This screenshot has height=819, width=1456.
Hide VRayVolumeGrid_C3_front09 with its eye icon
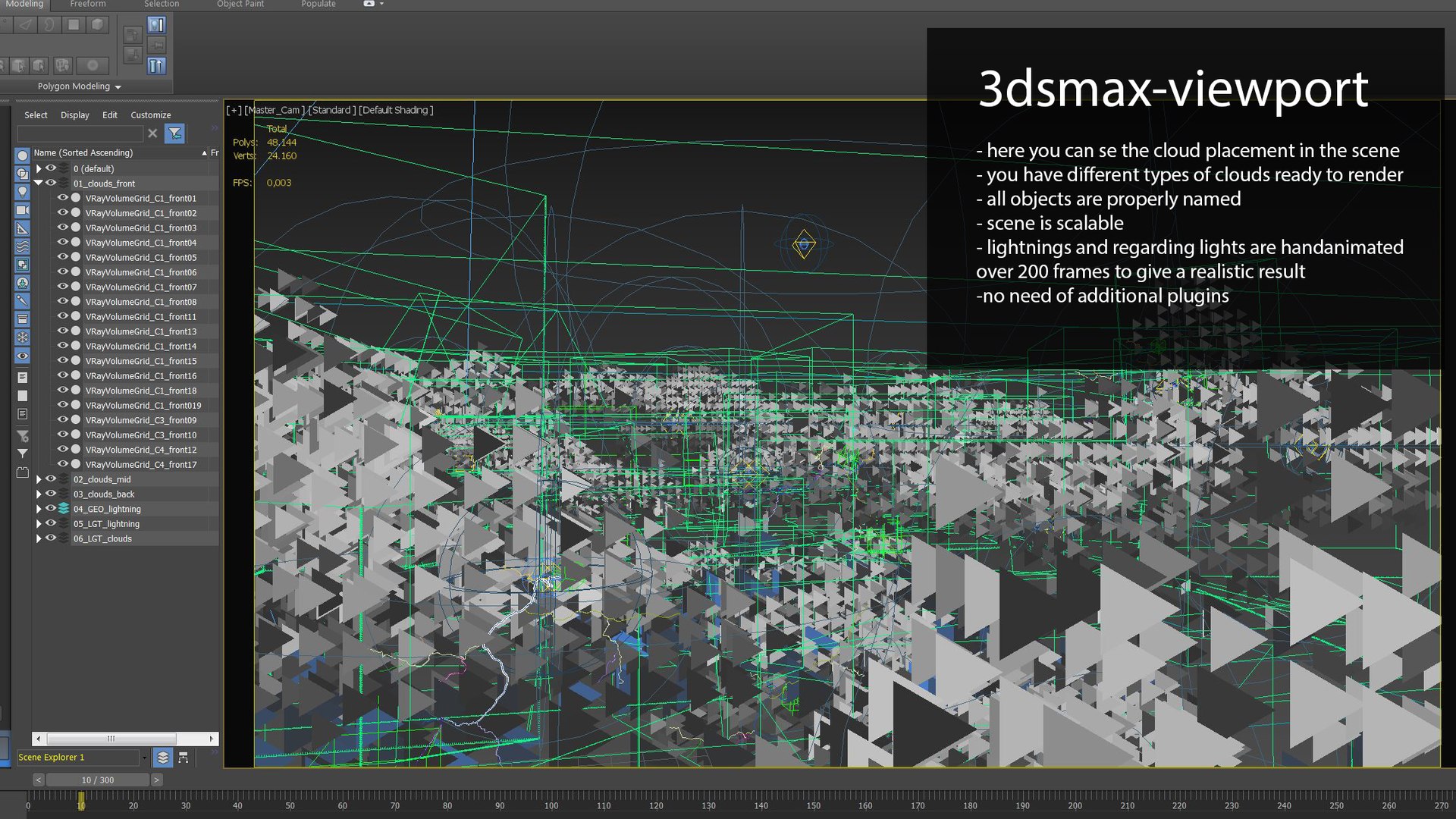click(63, 419)
